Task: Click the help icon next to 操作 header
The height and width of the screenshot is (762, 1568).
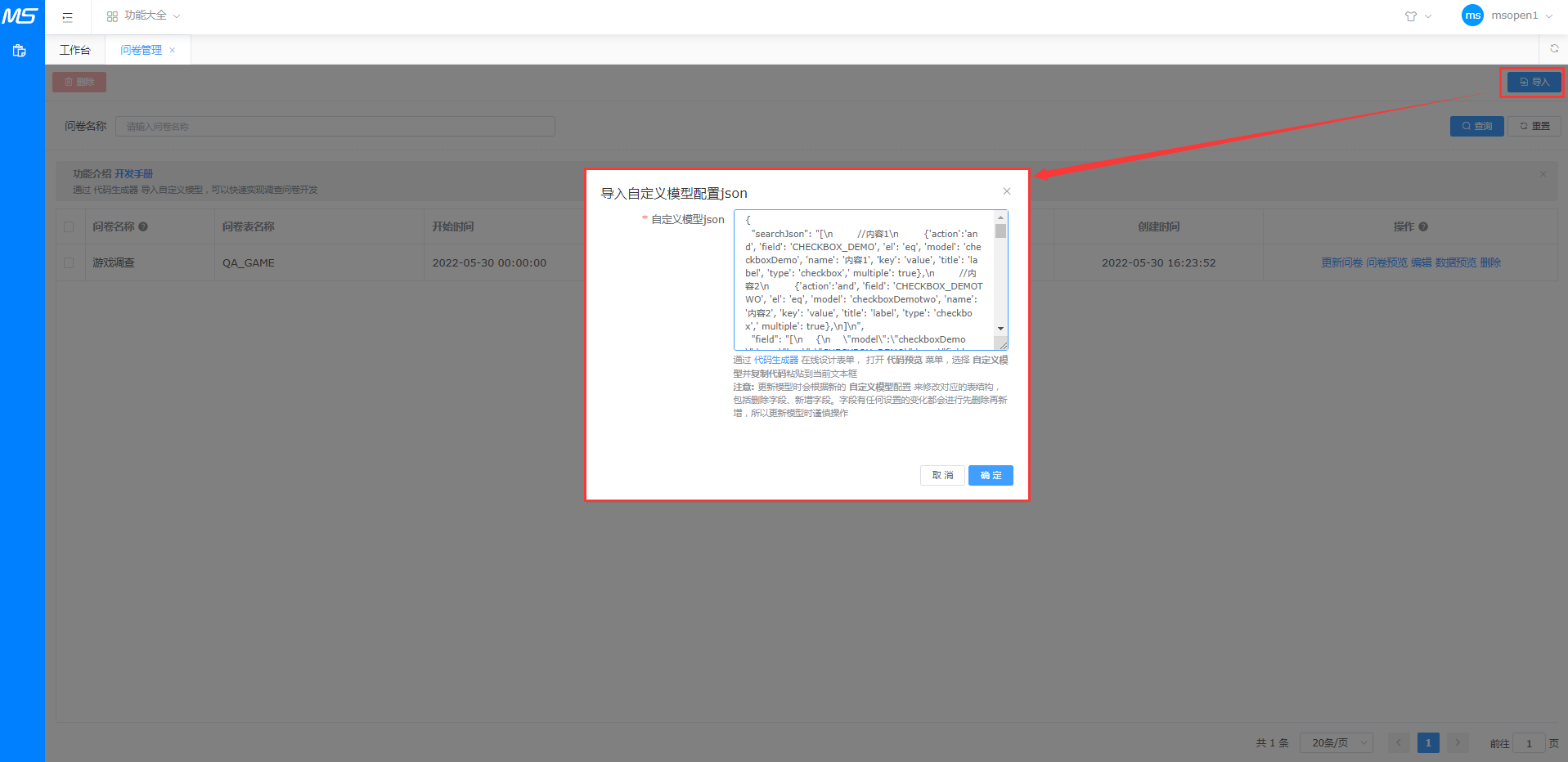Action: pos(1423,227)
